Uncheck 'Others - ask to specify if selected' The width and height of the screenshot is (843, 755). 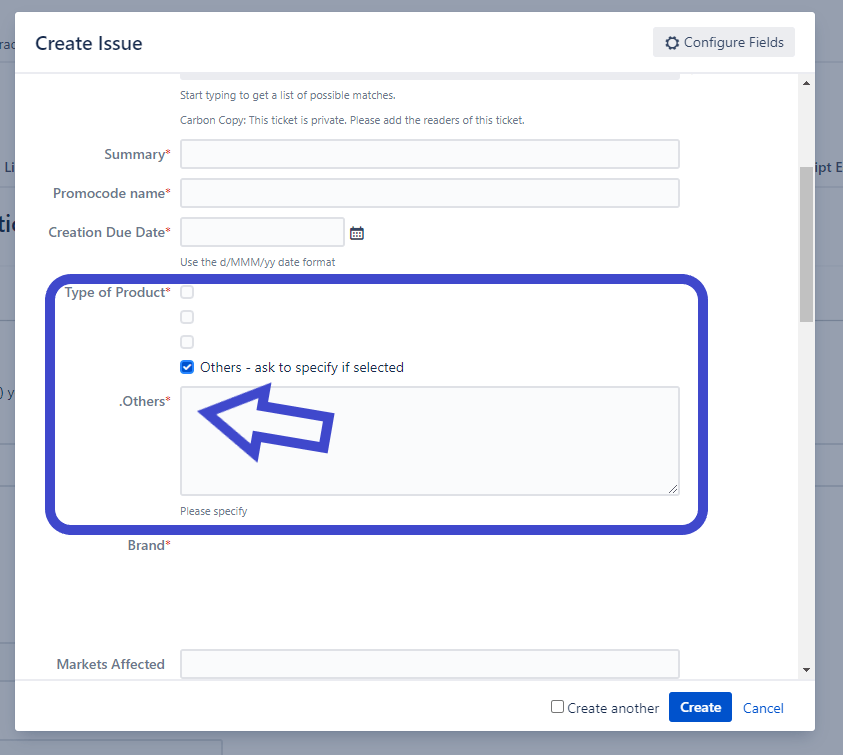tap(187, 367)
